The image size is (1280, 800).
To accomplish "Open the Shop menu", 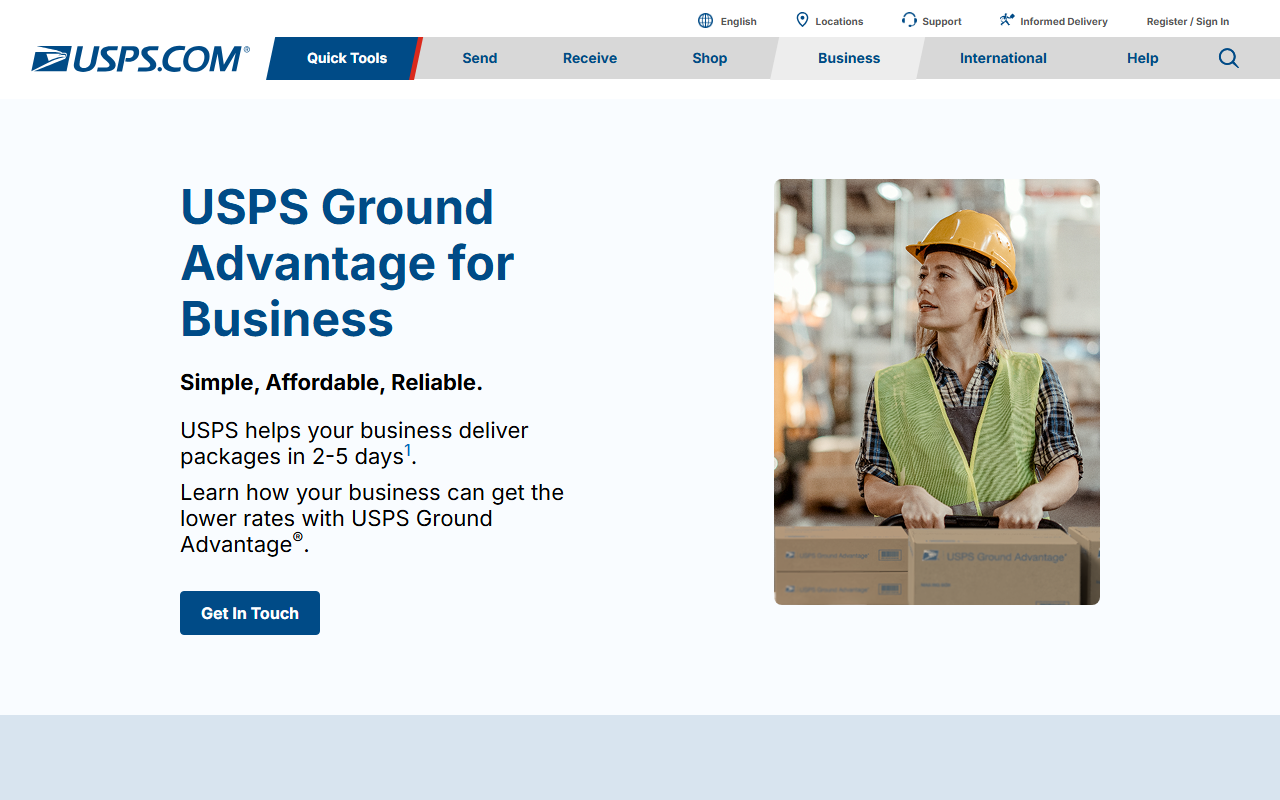I will (710, 58).
